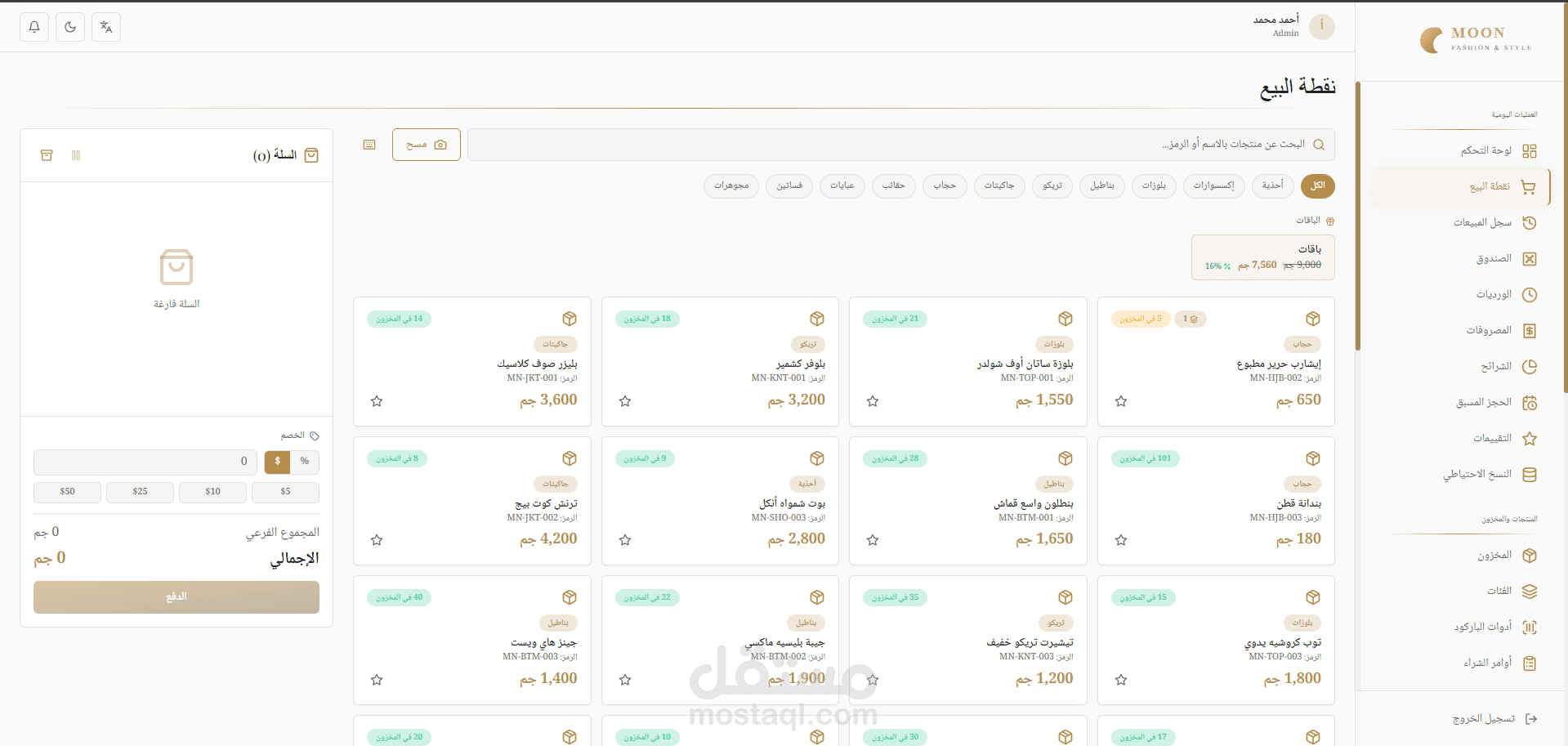The height and width of the screenshot is (746, 1568).
Task: Filter by بلوزات category
Action: coord(1153,186)
